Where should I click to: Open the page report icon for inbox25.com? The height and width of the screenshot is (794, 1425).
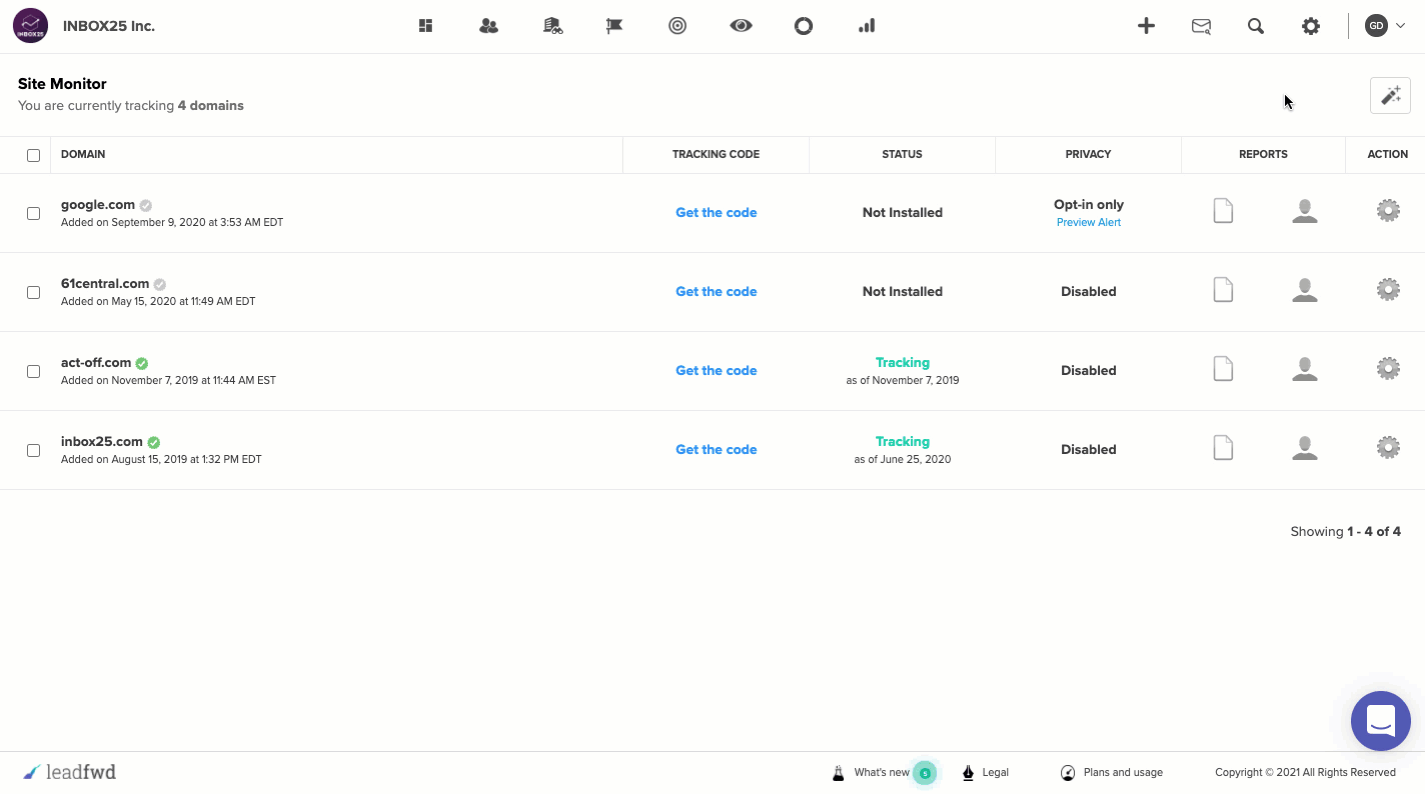1223,448
